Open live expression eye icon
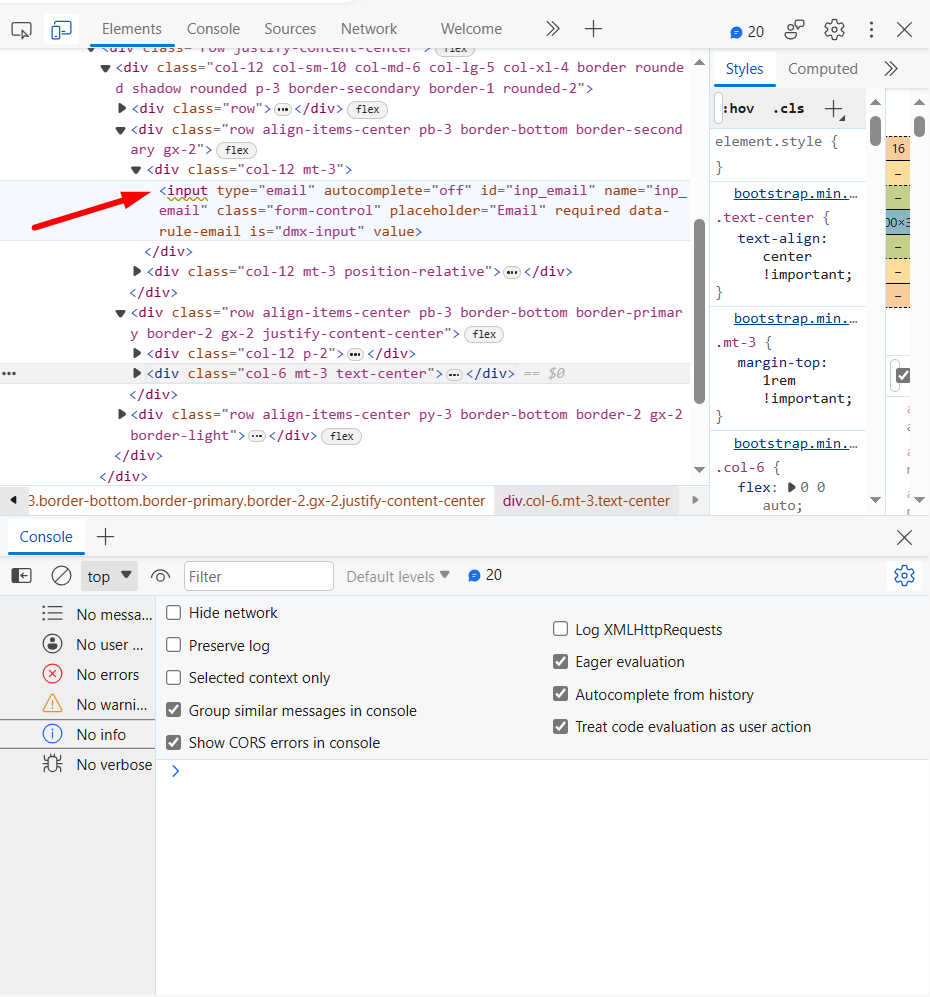The image size is (930, 997). [160, 576]
